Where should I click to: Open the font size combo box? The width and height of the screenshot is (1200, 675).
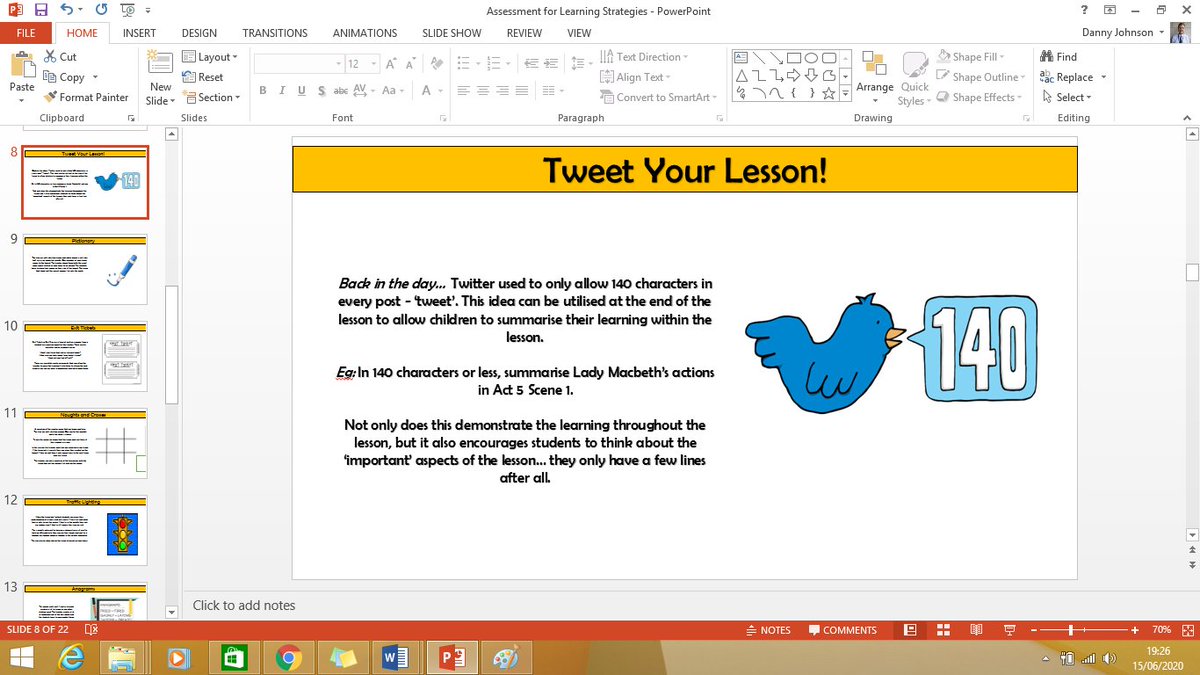(361, 64)
